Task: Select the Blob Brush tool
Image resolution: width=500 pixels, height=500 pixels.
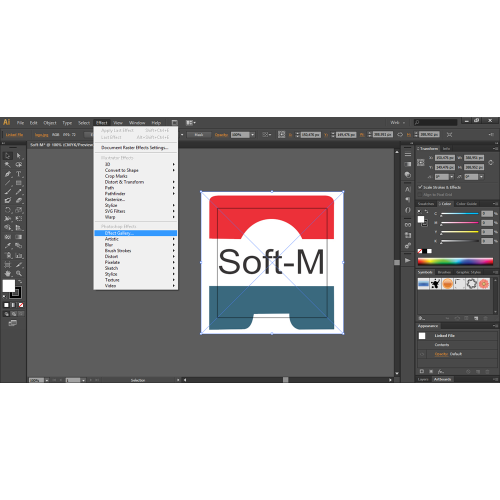Action: (8, 201)
